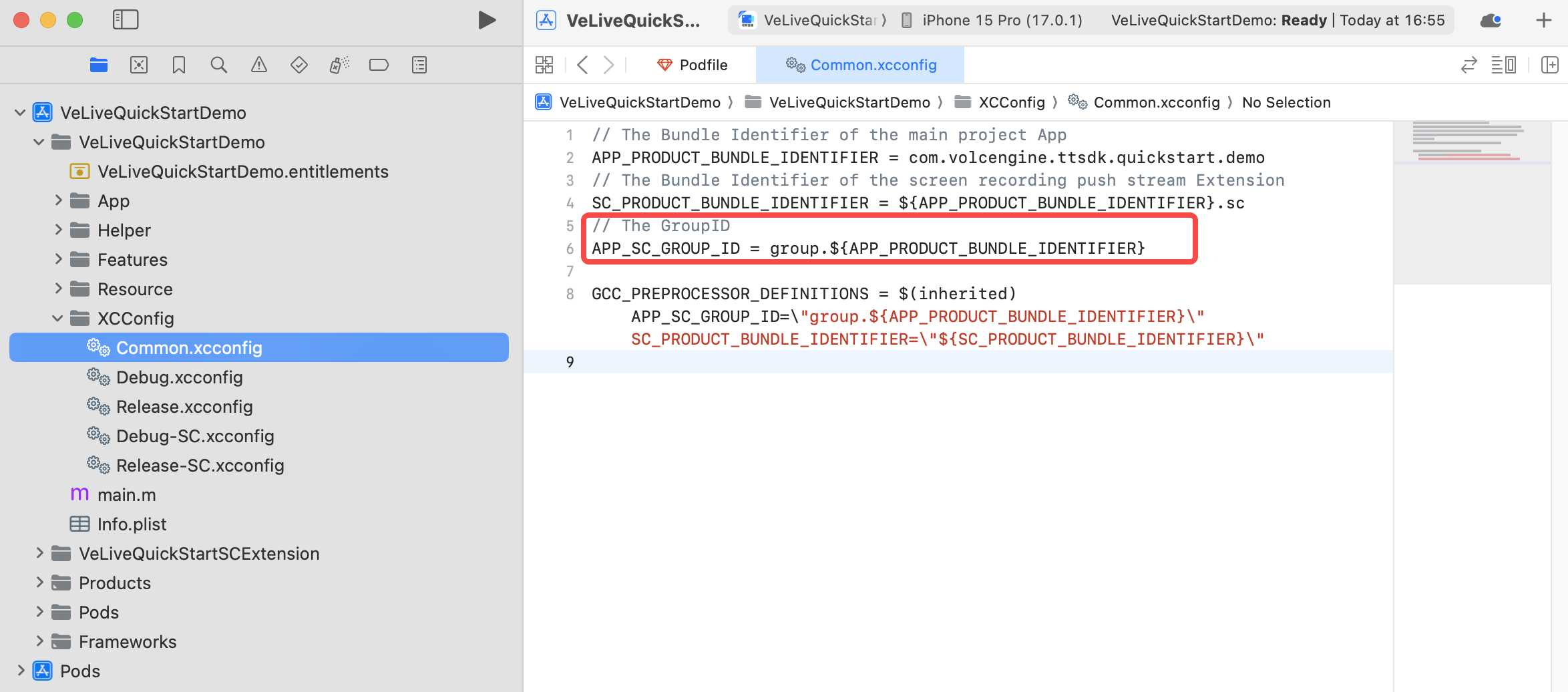This screenshot has width=1568, height=692.
Task: Open the Source Control navigator
Action: point(139,65)
